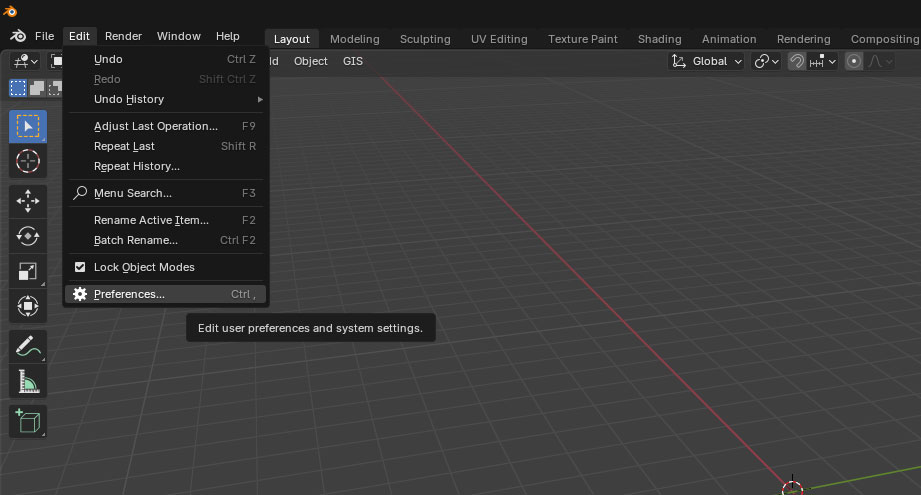Activate the Rotate tool

[x=28, y=236]
